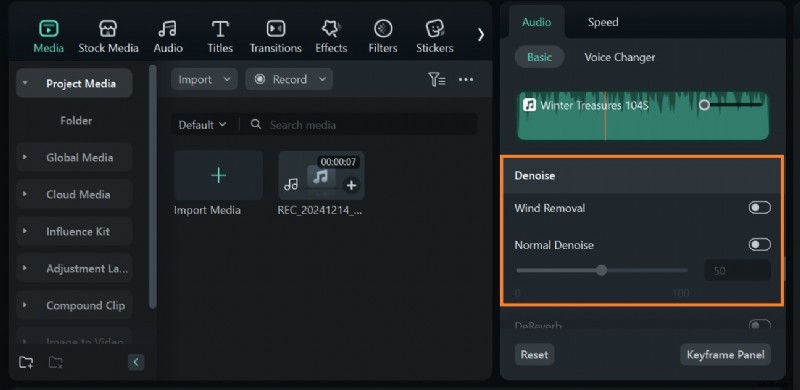
Task: Click the search magnifier icon
Action: pyautogui.click(x=256, y=124)
